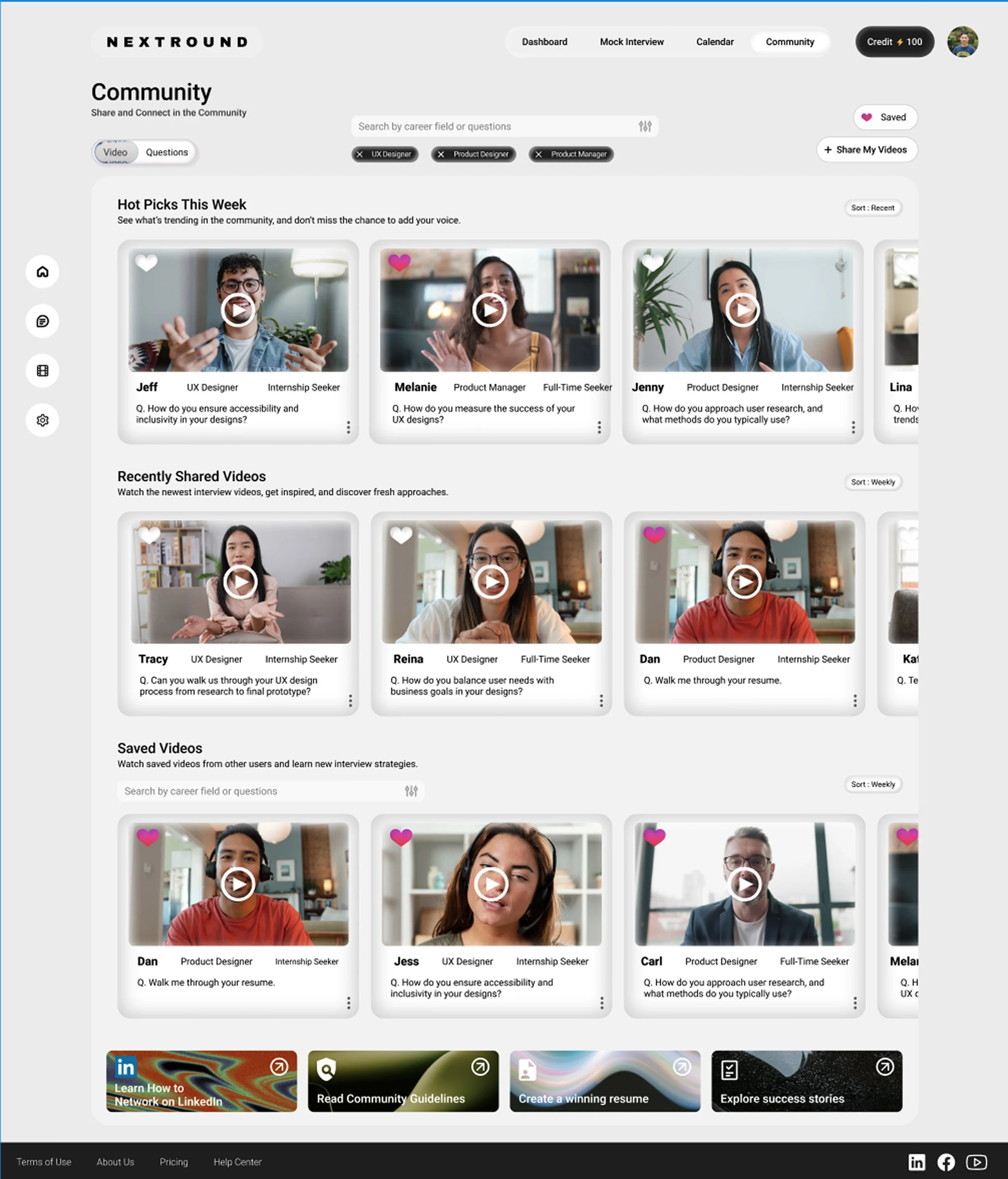Toggle heart to save Jeff's video
The width and height of the screenshot is (1008, 1179).
point(146,262)
